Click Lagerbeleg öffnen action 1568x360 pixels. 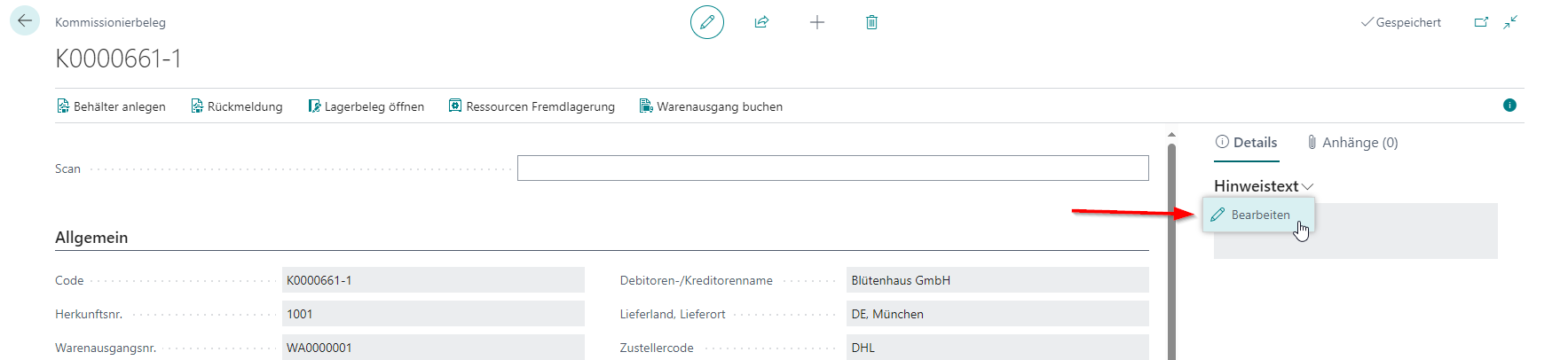pos(366,106)
